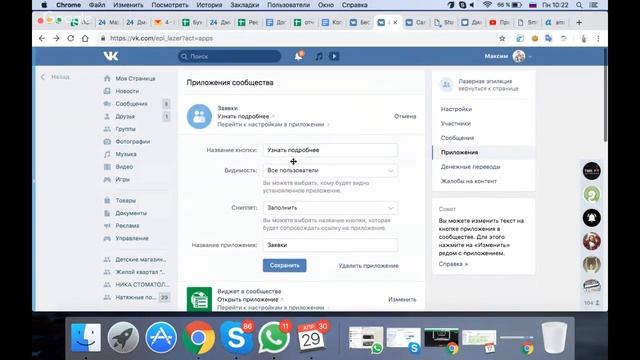Open a new tab with plus icon
Viewport: 640px width, 360px height.
(579, 22)
